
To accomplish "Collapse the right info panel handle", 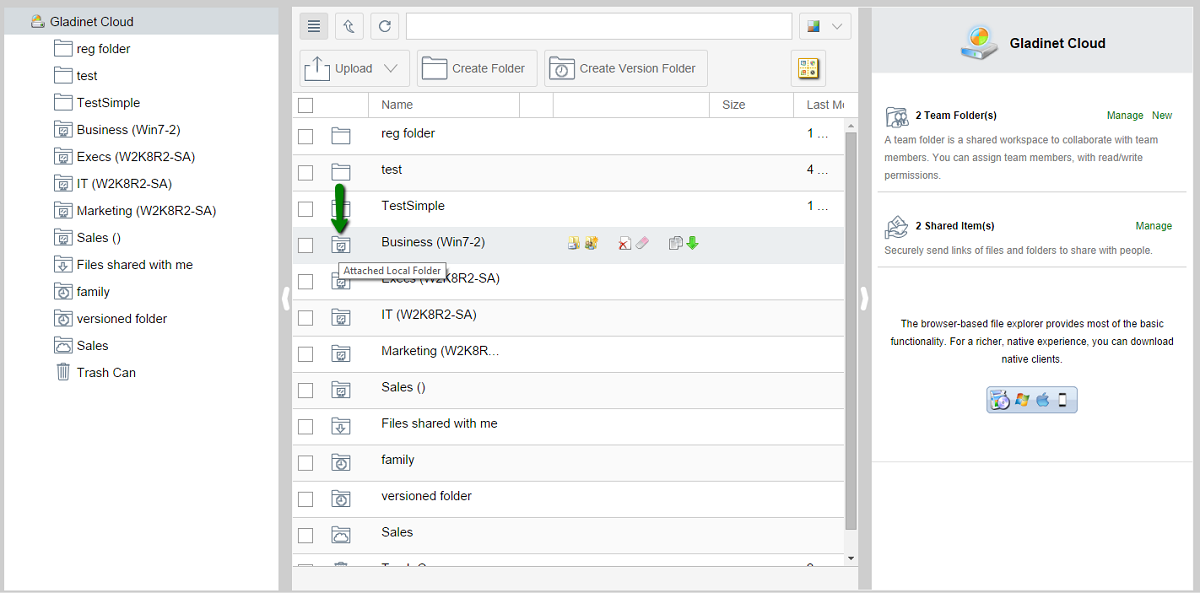I will [x=865, y=298].
